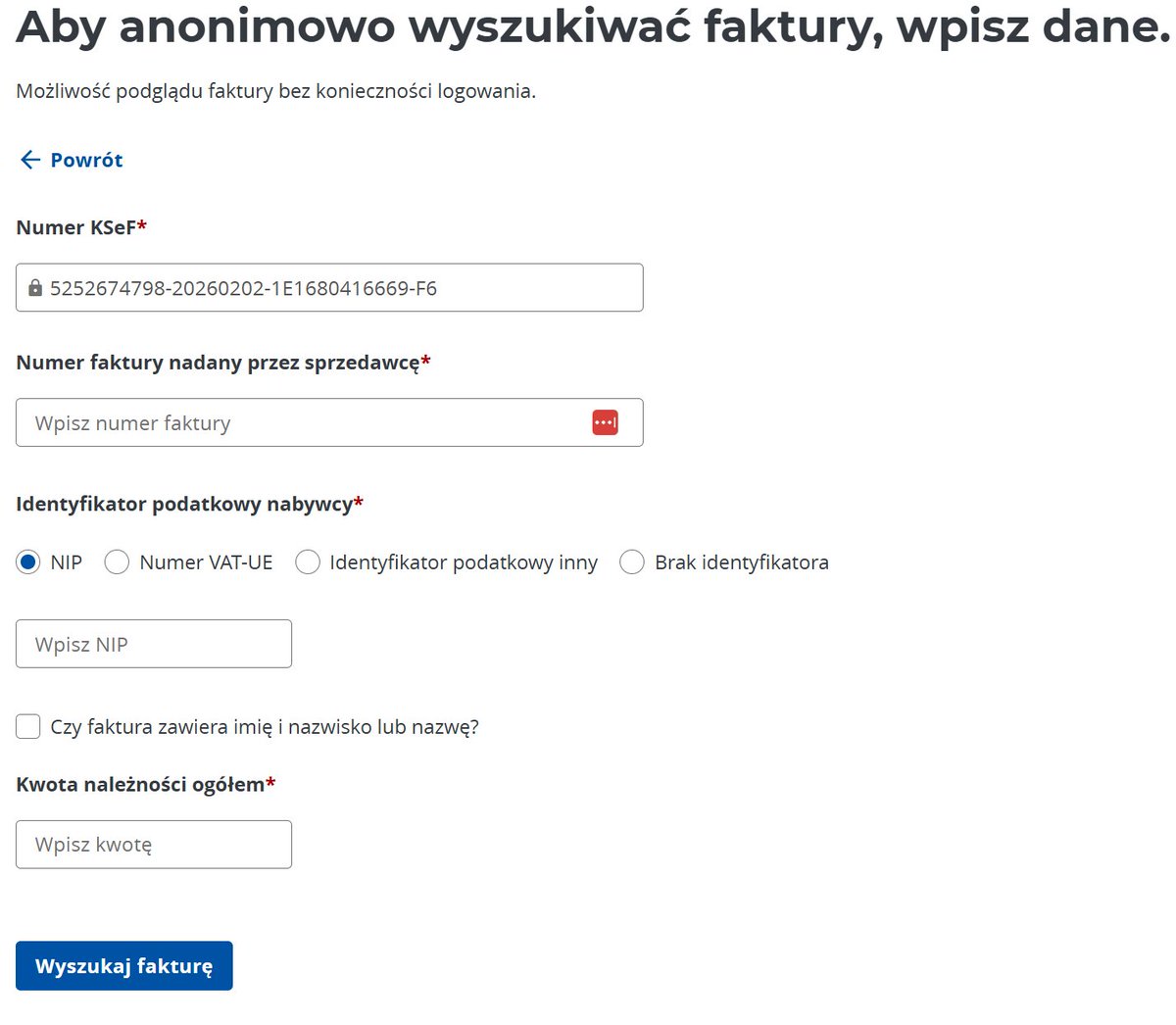The width and height of the screenshot is (1176, 1025).
Task: Click the 'Możliwość podglądu faktury' description text
Action: click(275, 91)
